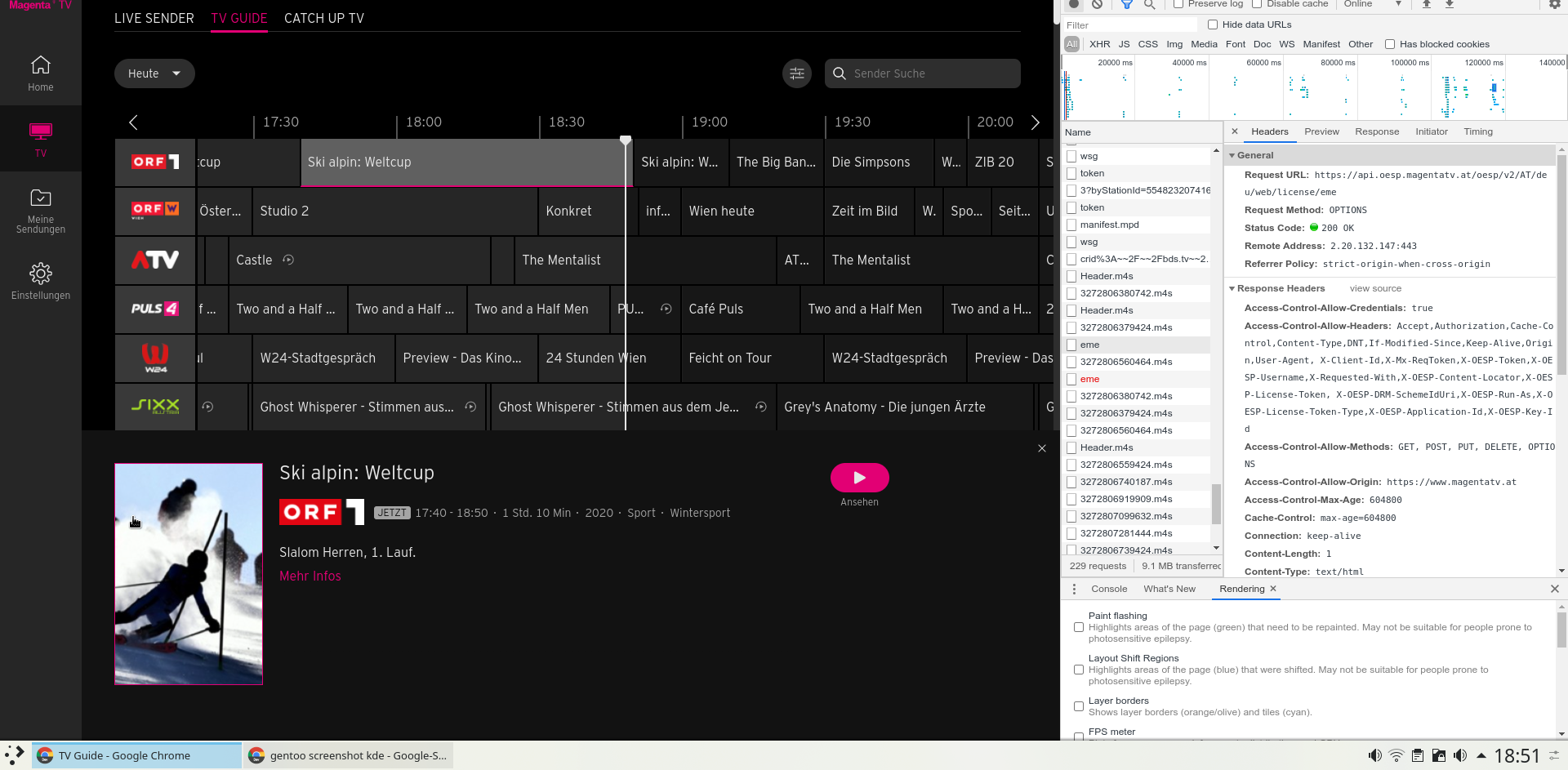Click the current time marker on guide
This screenshot has width=1568, height=770.
tap(626, 140)
